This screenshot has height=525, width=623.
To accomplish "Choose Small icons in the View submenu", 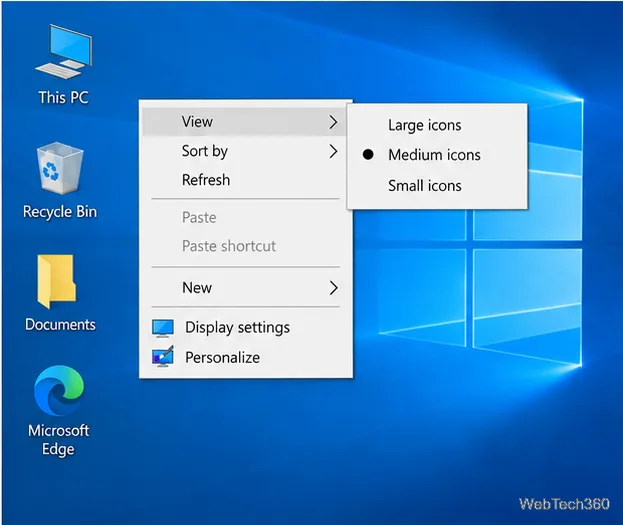I will (437, 186).
